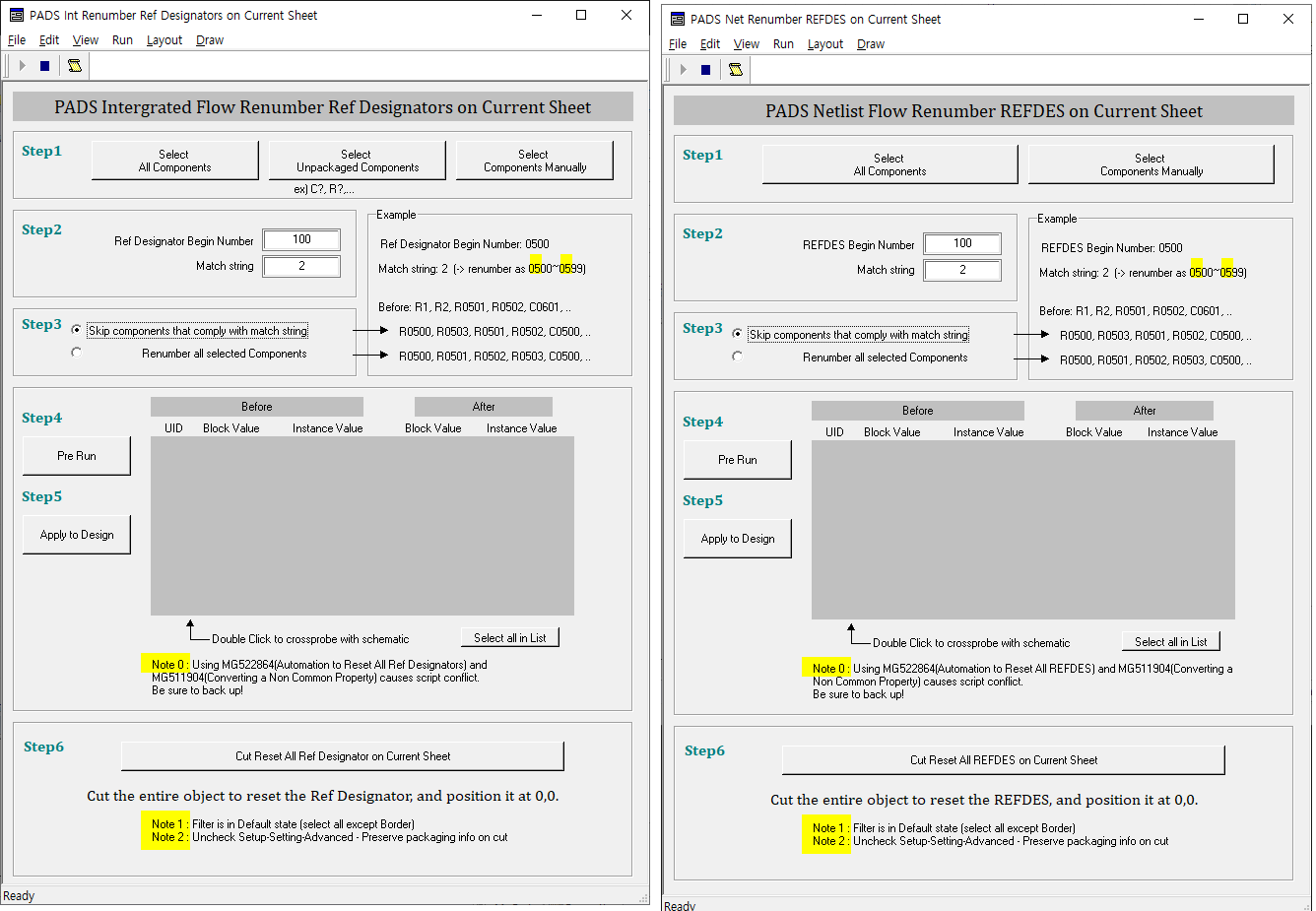Click 'ex) C?, R?,....' hint text
The image size is (1316, 911).
[324, 189]
